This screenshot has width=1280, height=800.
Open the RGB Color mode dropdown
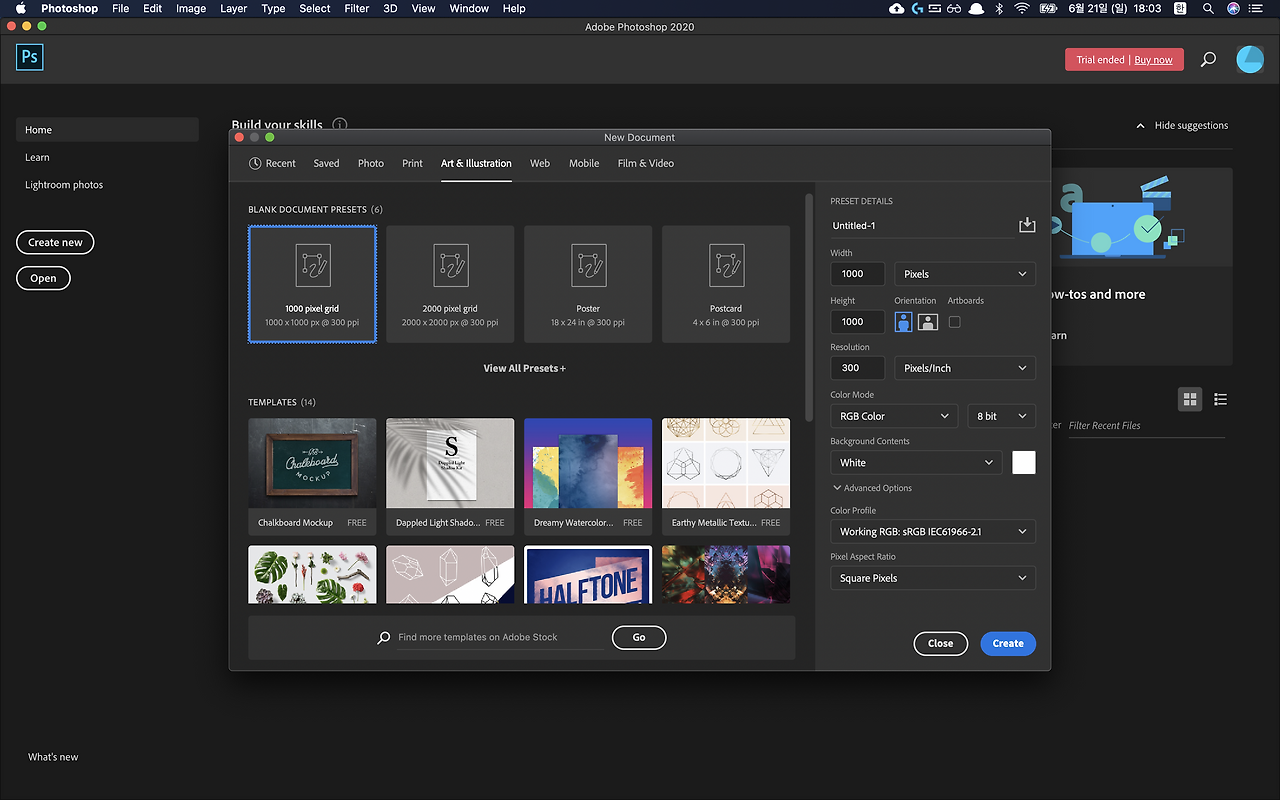(895, 416)
